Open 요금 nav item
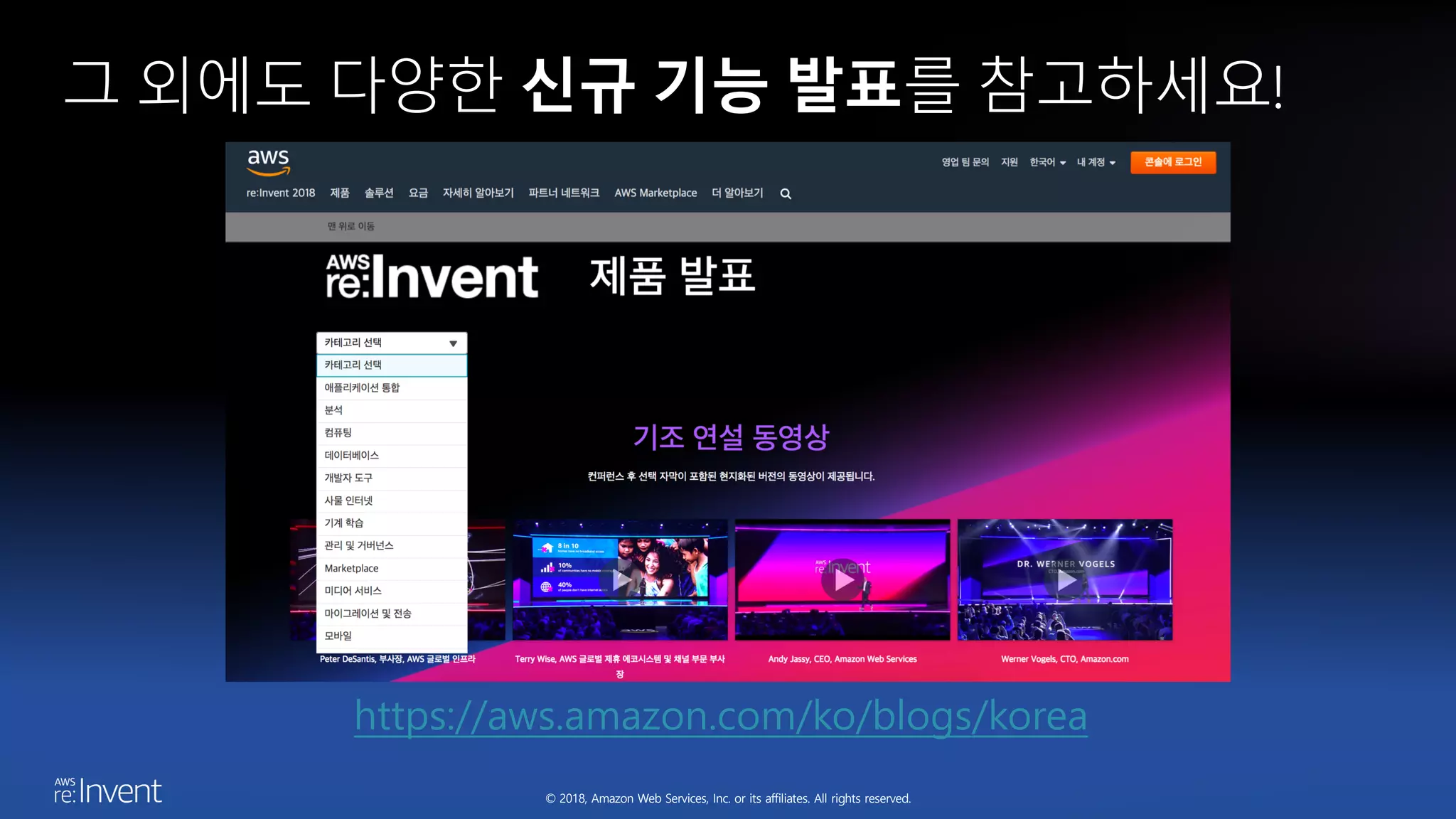 (418, 193)
